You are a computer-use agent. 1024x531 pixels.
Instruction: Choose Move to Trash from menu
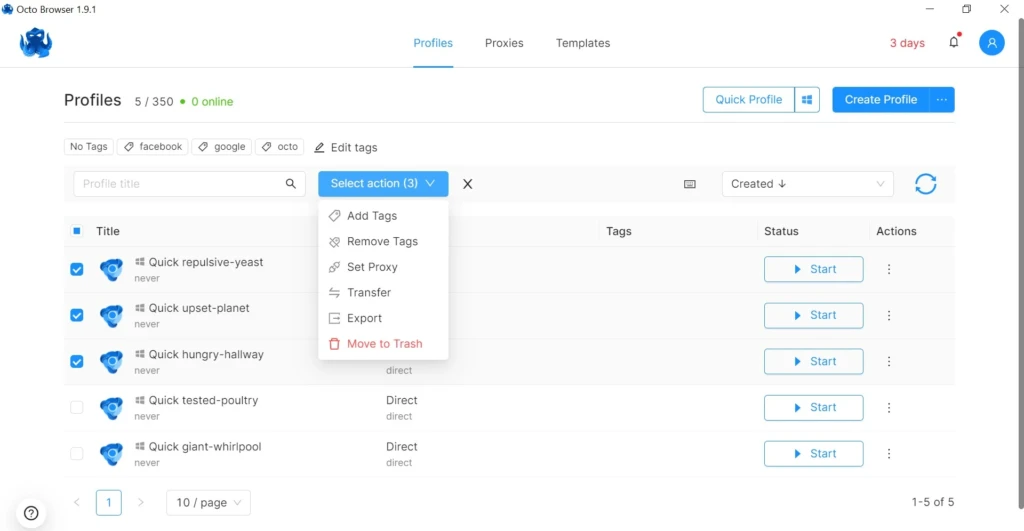383,344
